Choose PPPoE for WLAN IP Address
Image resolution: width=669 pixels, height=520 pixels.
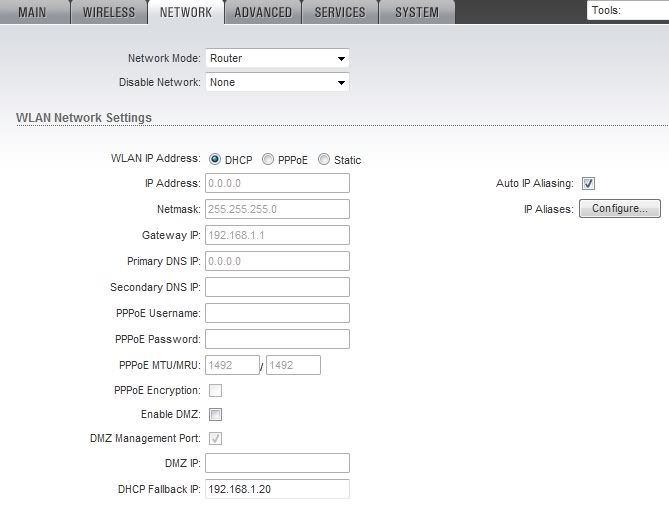(x=268, y=160)
